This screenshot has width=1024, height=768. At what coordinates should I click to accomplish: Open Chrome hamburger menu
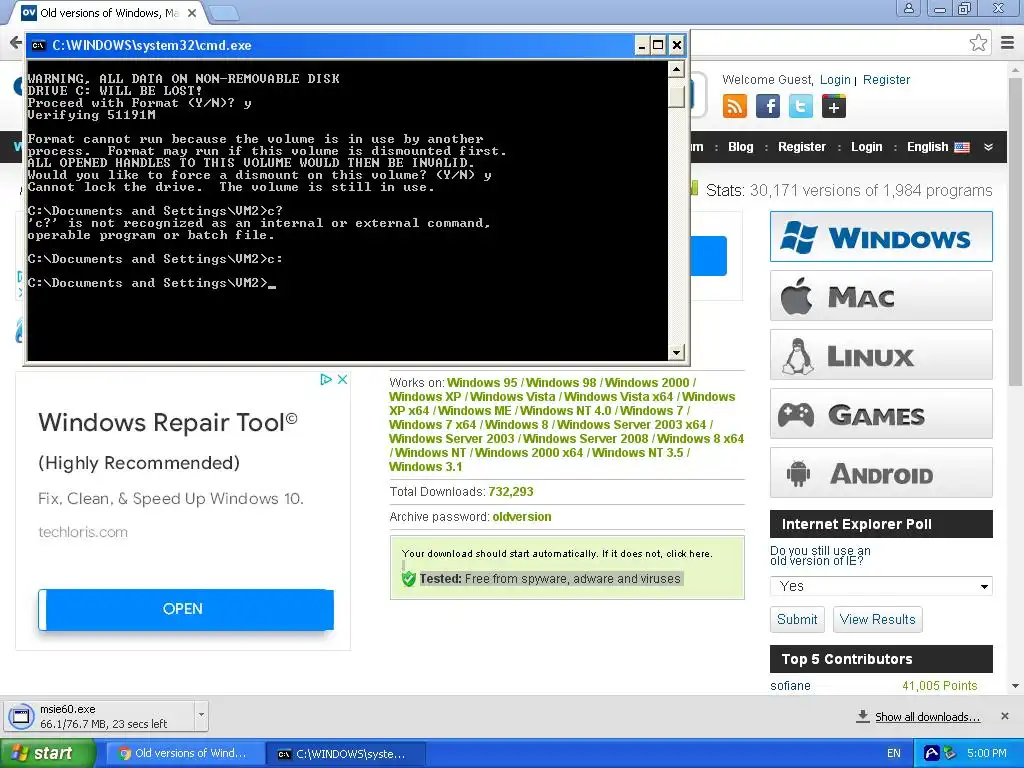[x=1008, y=43]
